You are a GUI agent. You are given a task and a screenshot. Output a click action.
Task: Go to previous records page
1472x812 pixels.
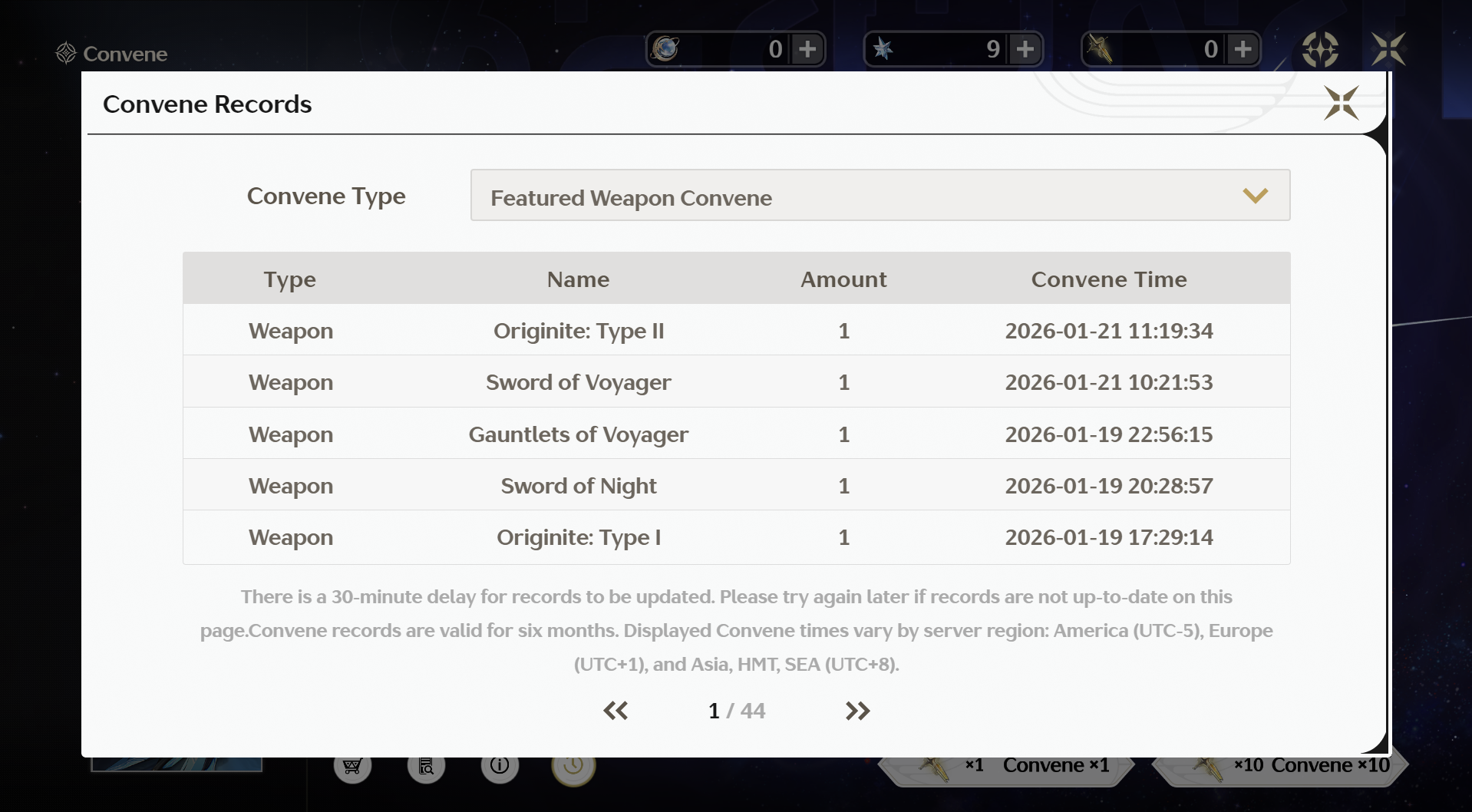point(616,711)
